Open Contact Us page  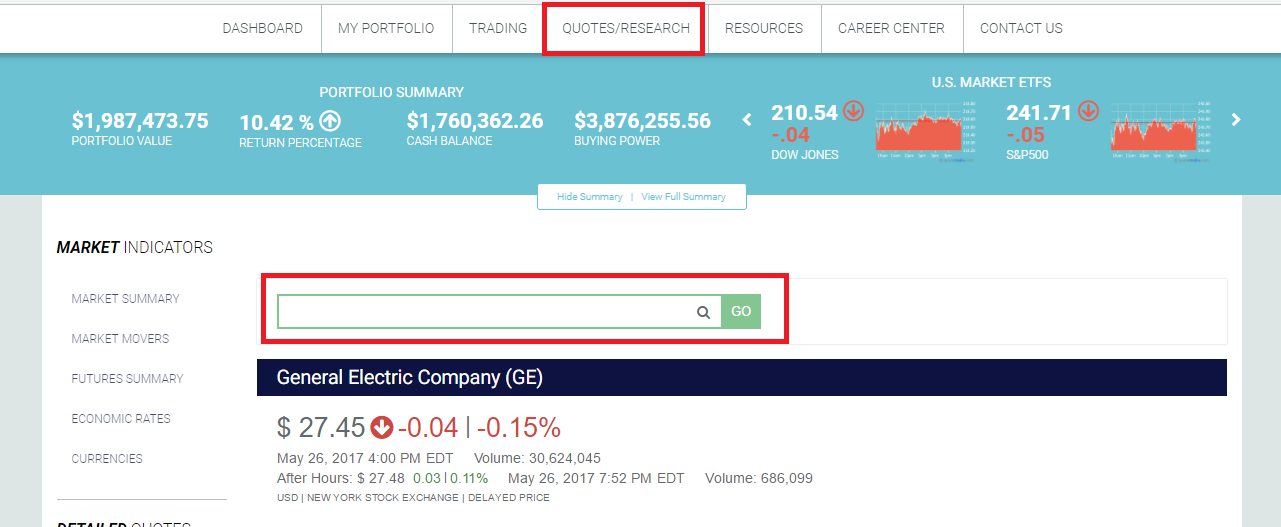click(1021, 28)
